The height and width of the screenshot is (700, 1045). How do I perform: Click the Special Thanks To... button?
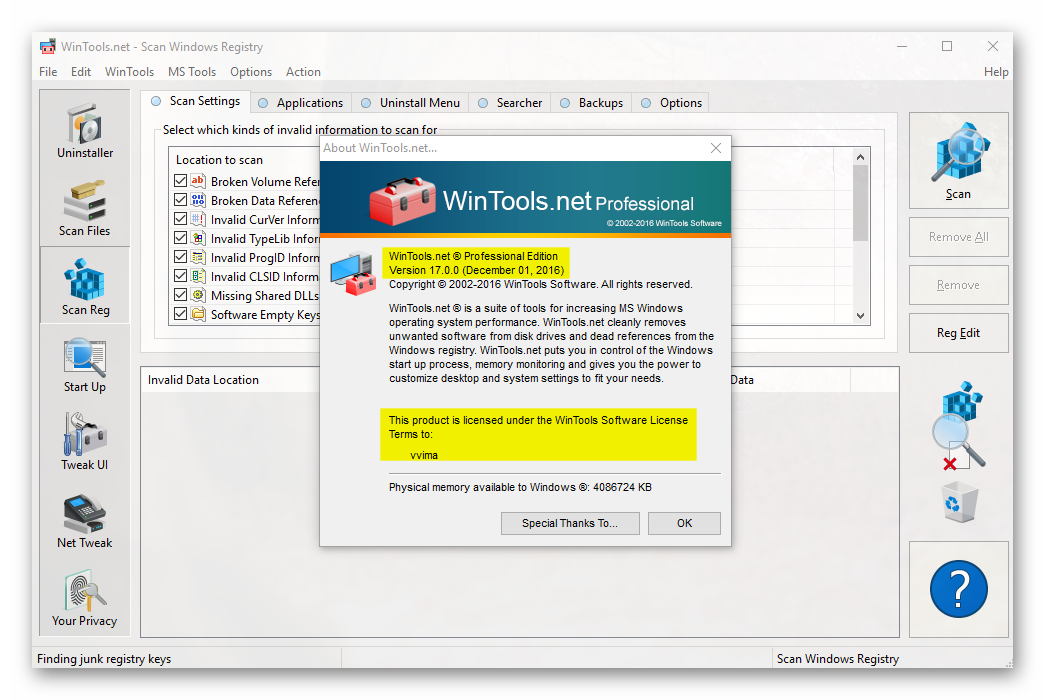pos(570,523)
